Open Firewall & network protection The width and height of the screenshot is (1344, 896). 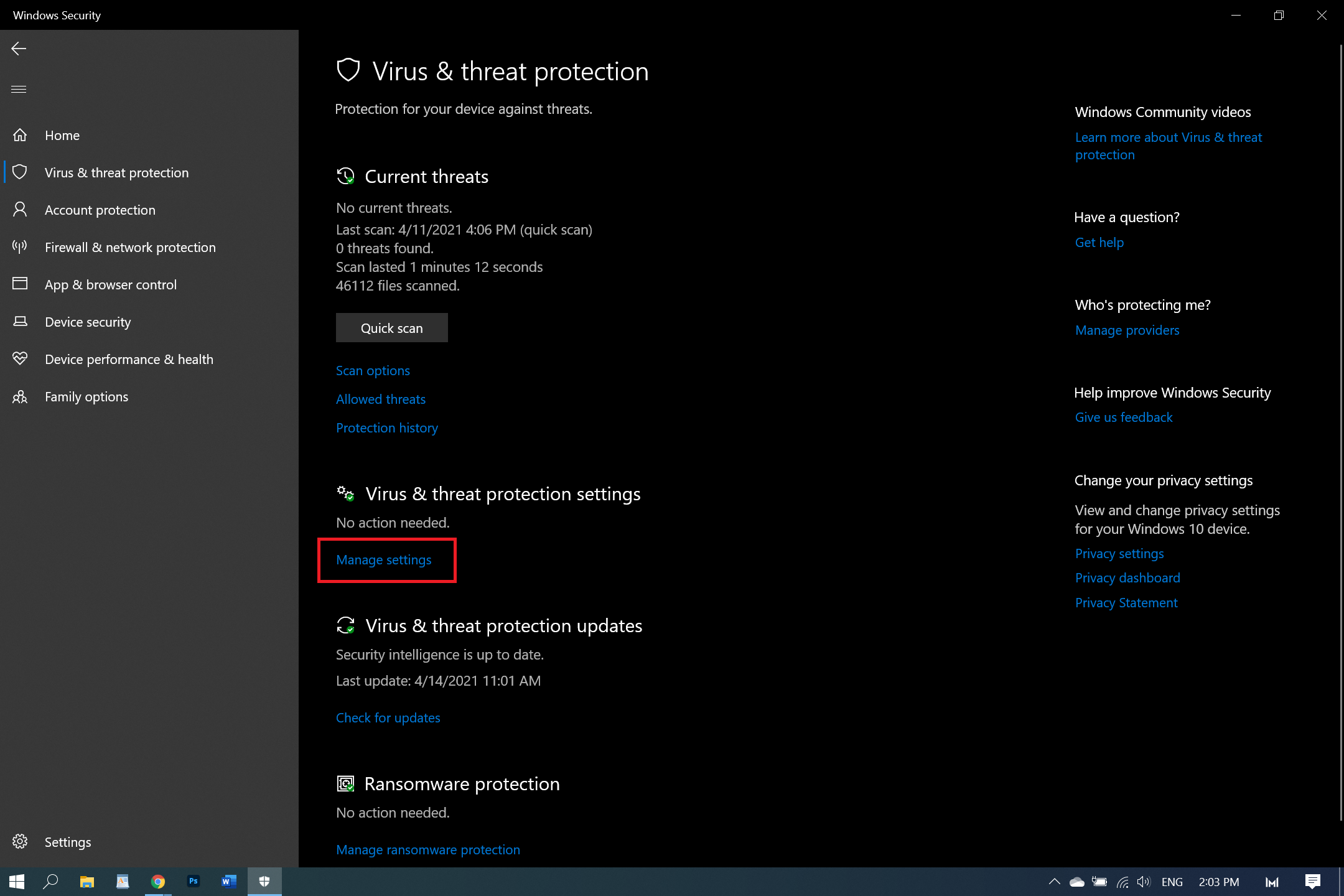click(x=149, y=247)
